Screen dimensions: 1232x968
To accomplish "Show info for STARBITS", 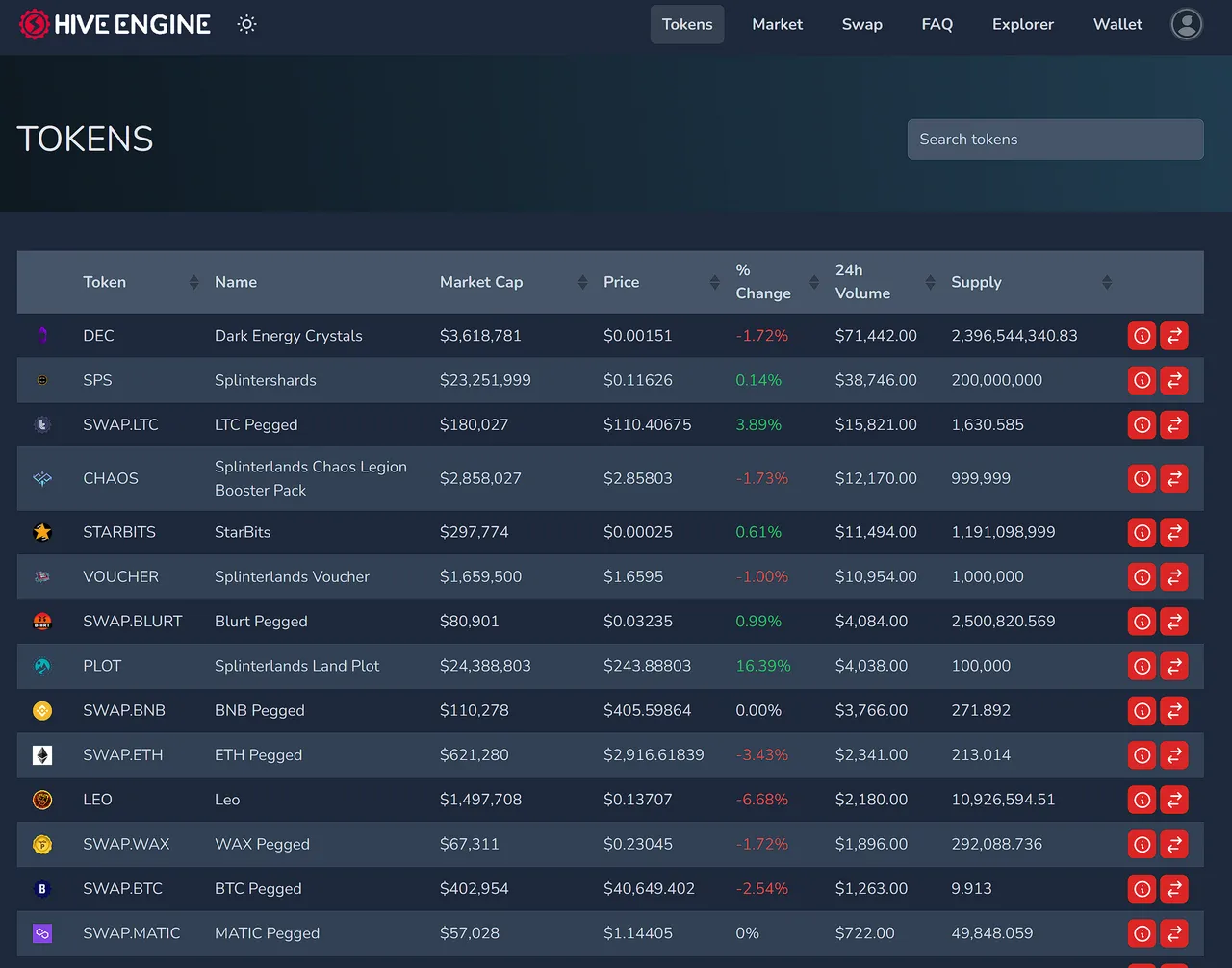I will click(x=1142, y=532).
